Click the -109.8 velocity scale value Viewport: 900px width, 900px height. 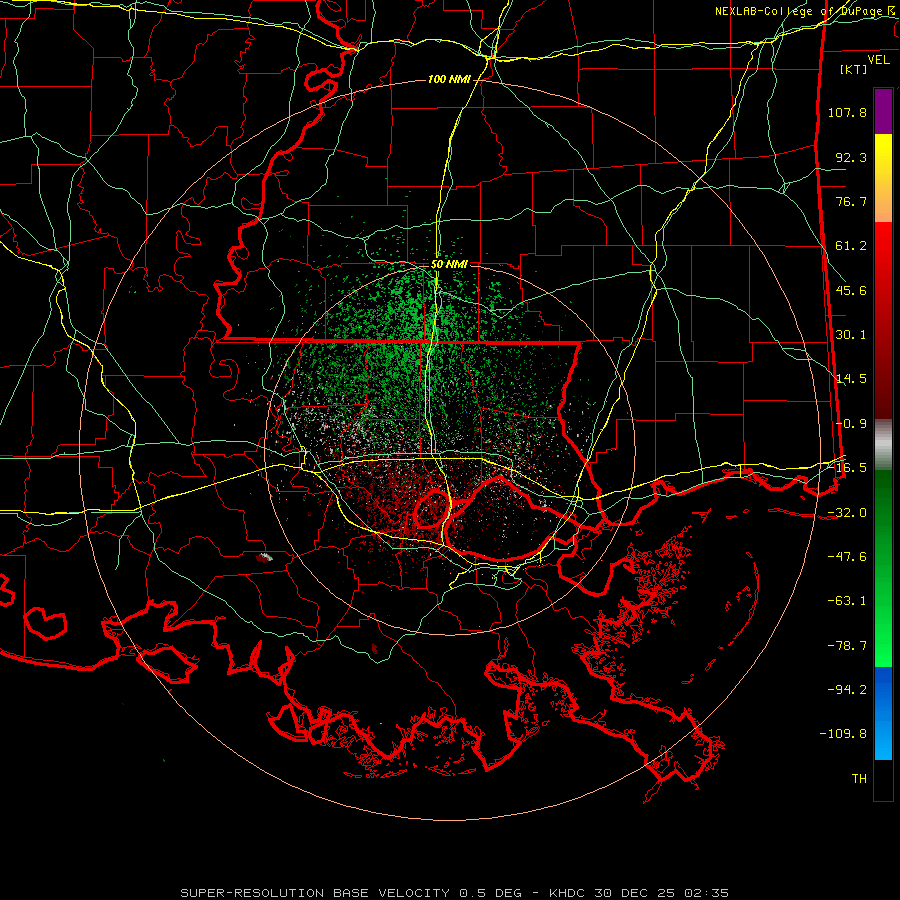(843, 734)
